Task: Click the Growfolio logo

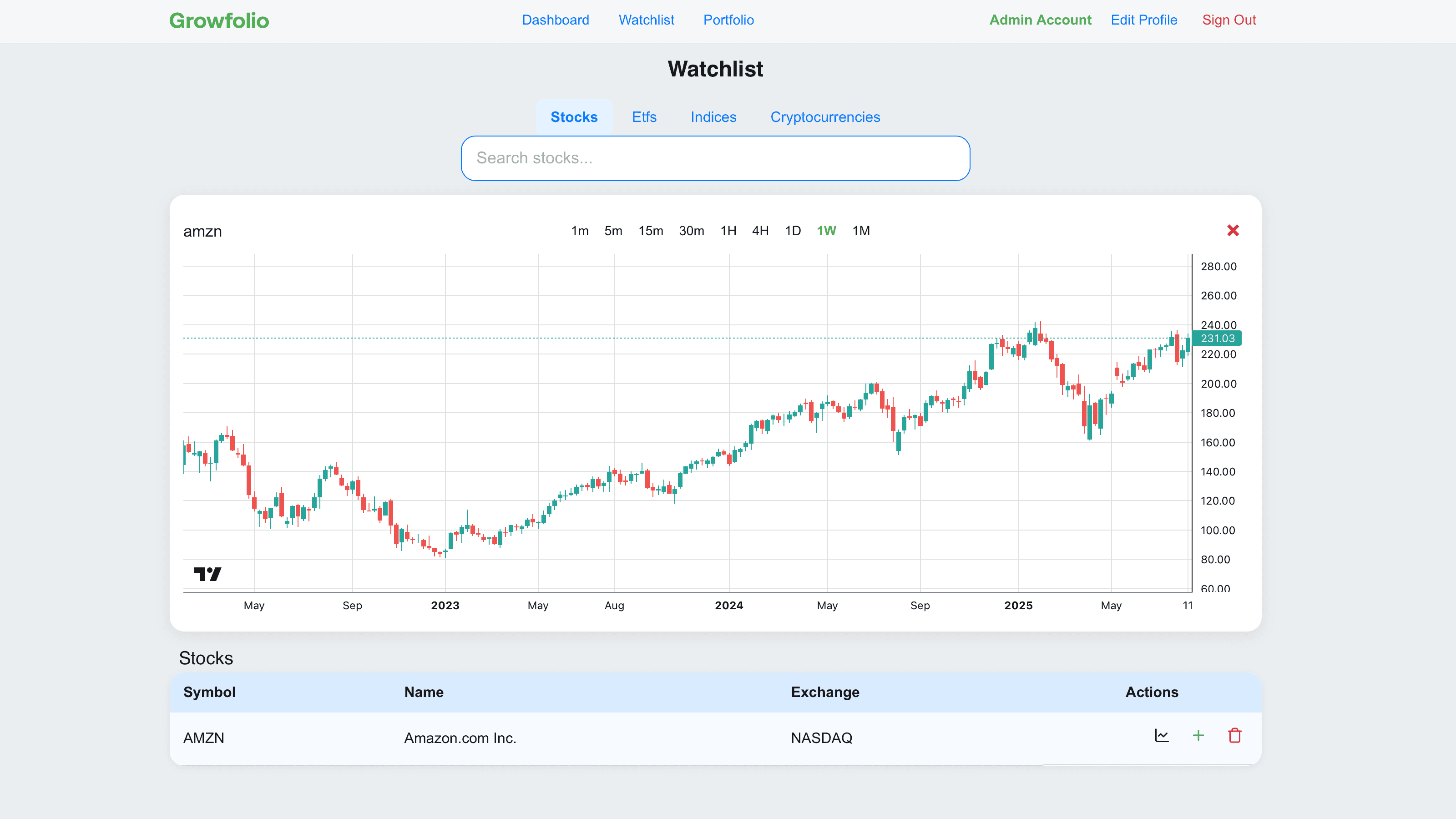Action: pyautogui.click(x=219, y=20)
